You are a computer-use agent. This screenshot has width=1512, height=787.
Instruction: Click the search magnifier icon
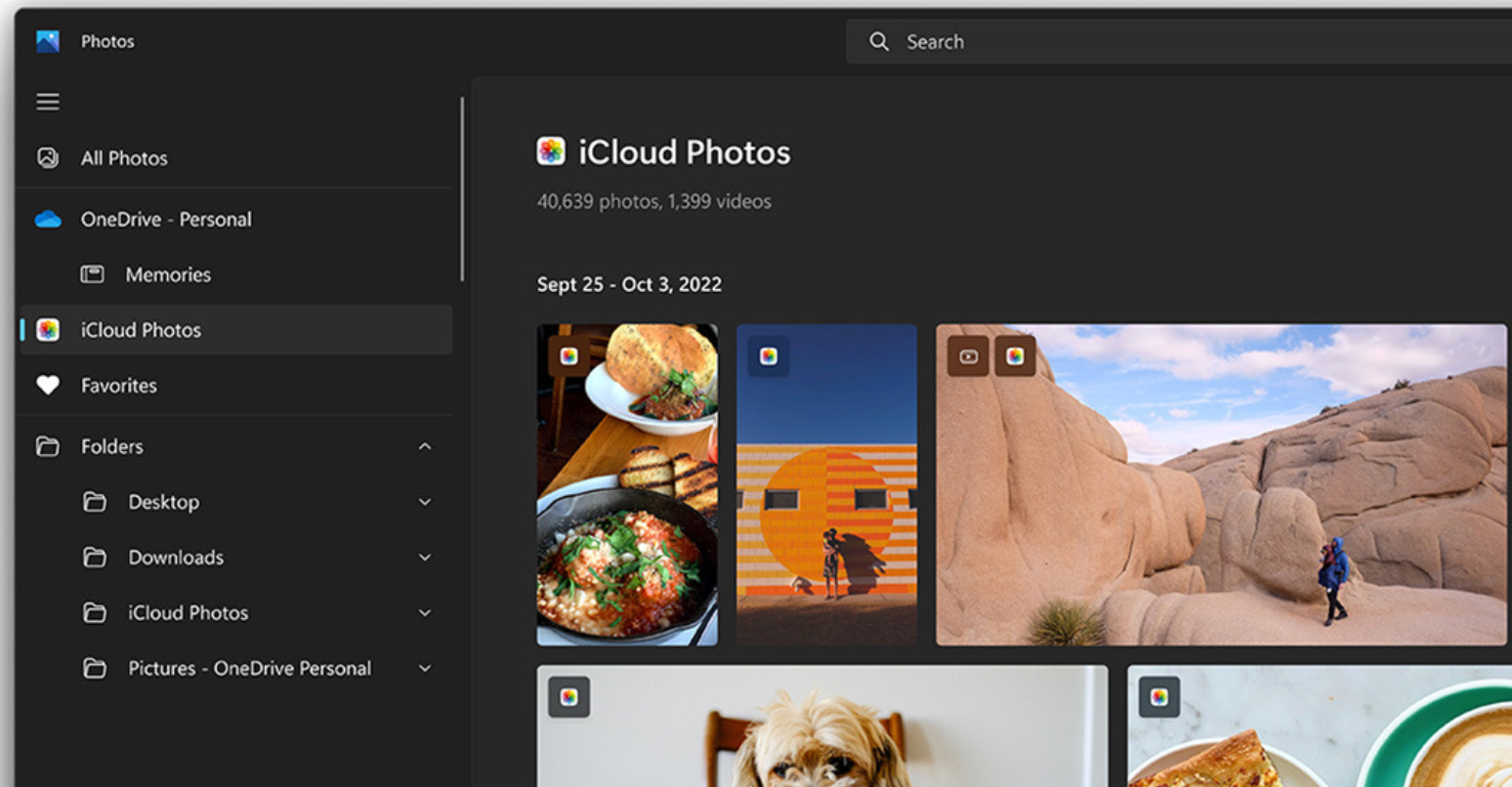click(879, 42)
